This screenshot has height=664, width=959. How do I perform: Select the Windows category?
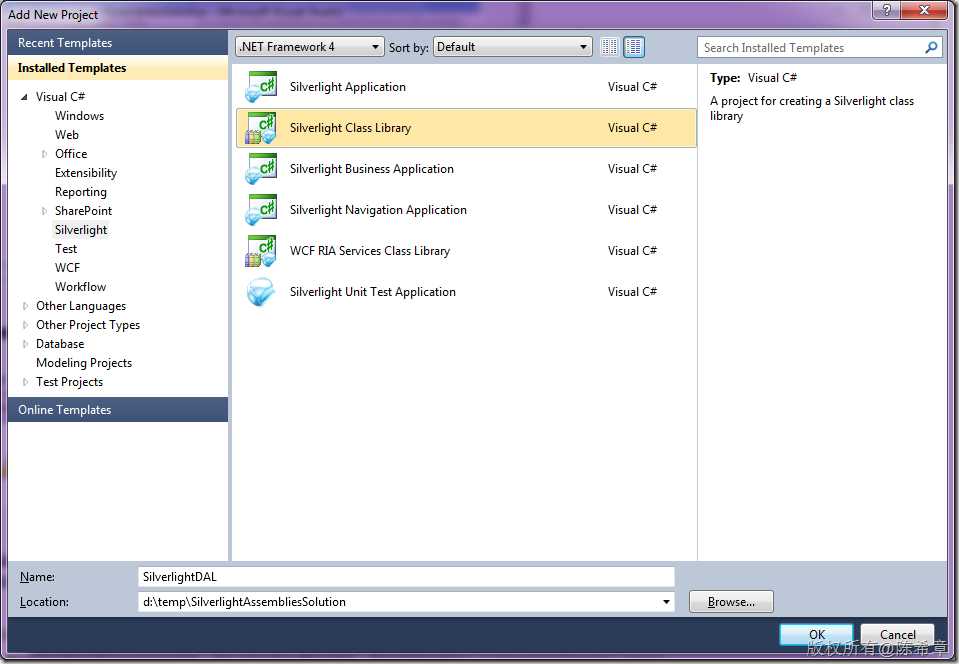click(x=80, y=116)
